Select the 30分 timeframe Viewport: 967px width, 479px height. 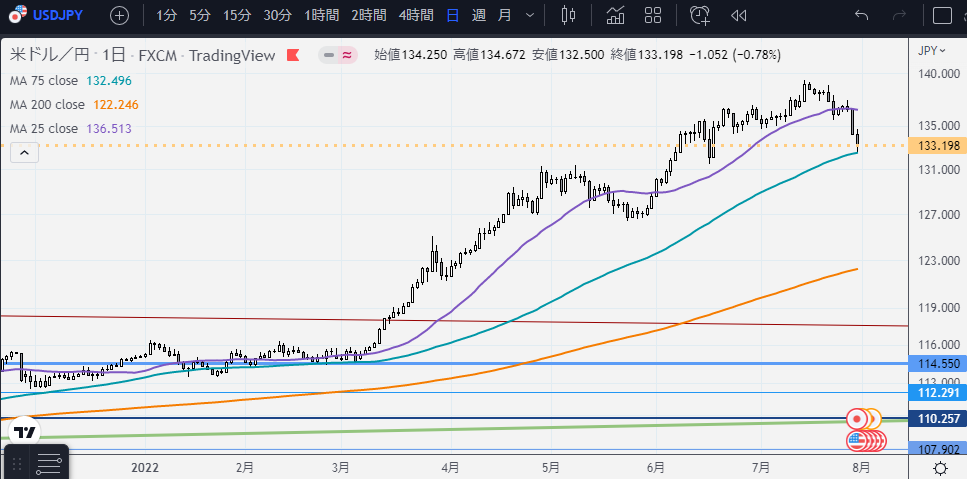coord(278,15)
